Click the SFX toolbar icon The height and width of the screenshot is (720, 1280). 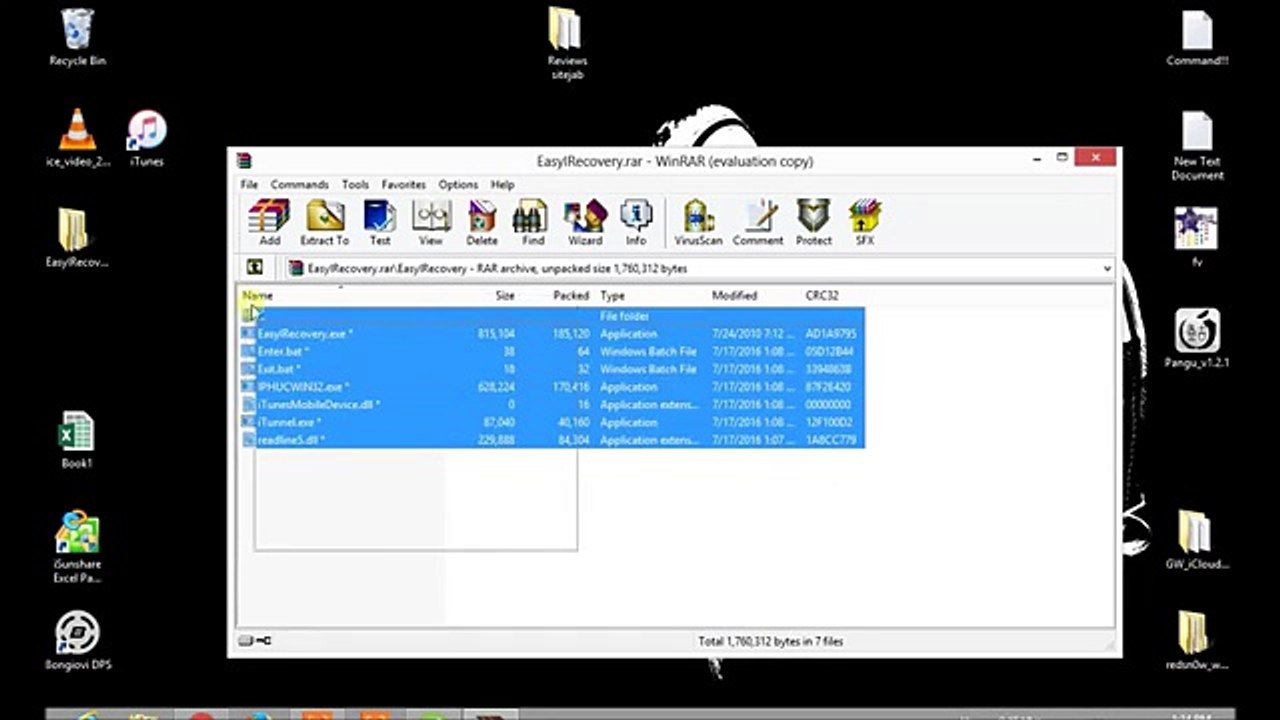click(x=864, y=222)
